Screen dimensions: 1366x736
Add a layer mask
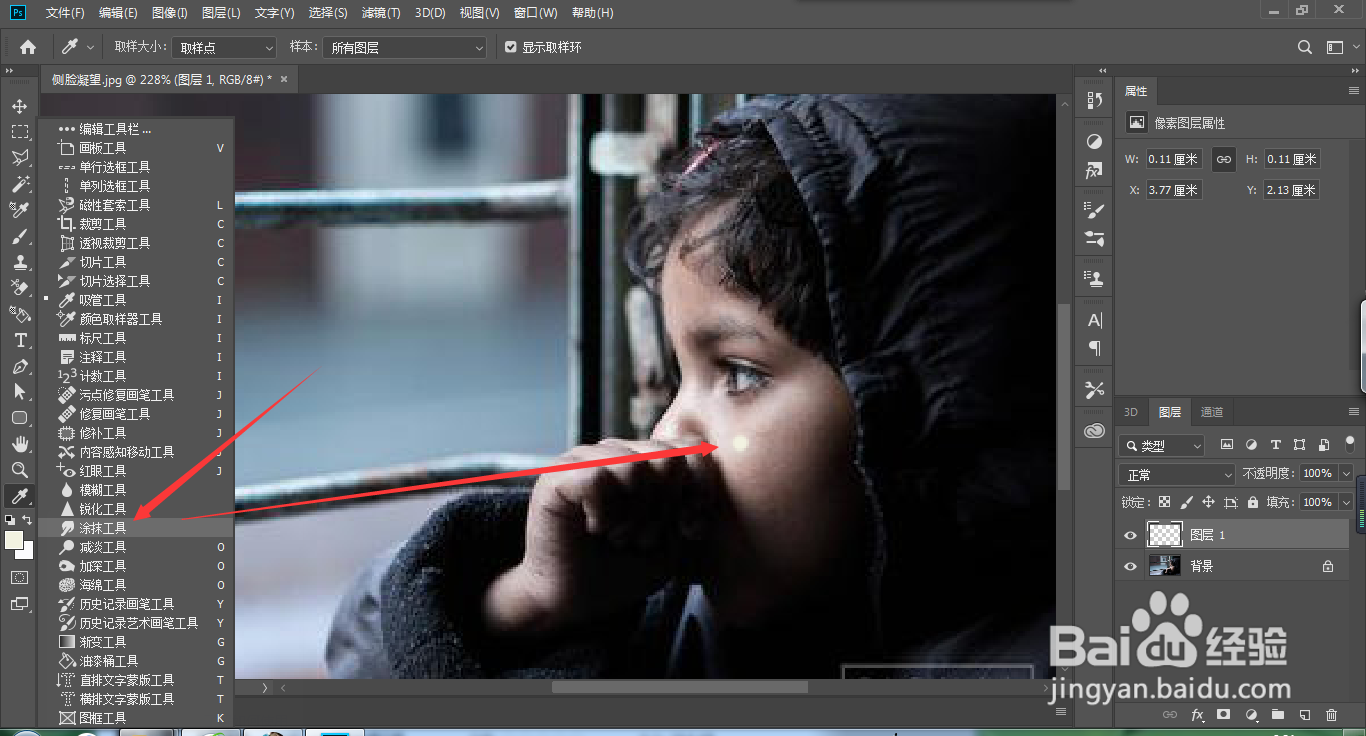coord(1224,715)
